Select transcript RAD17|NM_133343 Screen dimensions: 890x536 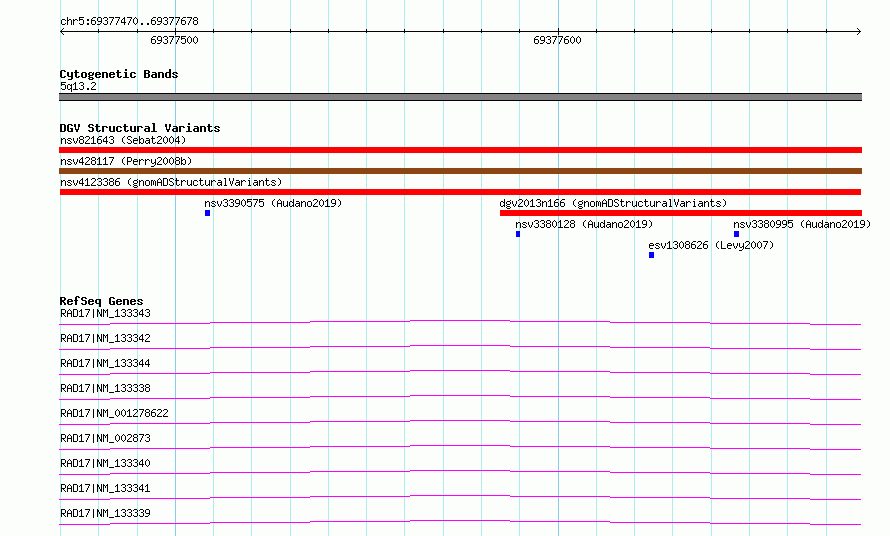pos(106,313)
